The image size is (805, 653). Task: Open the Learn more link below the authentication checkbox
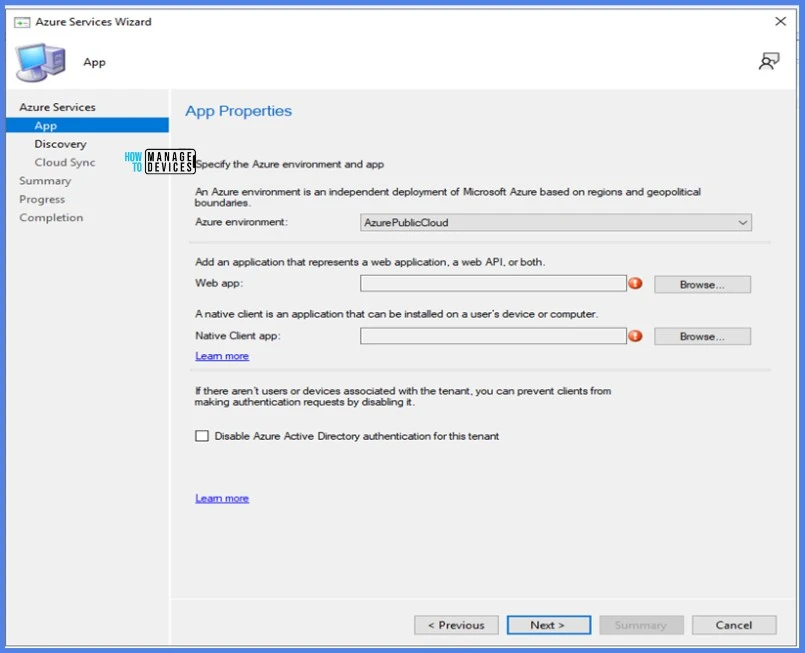coord(222,498)
